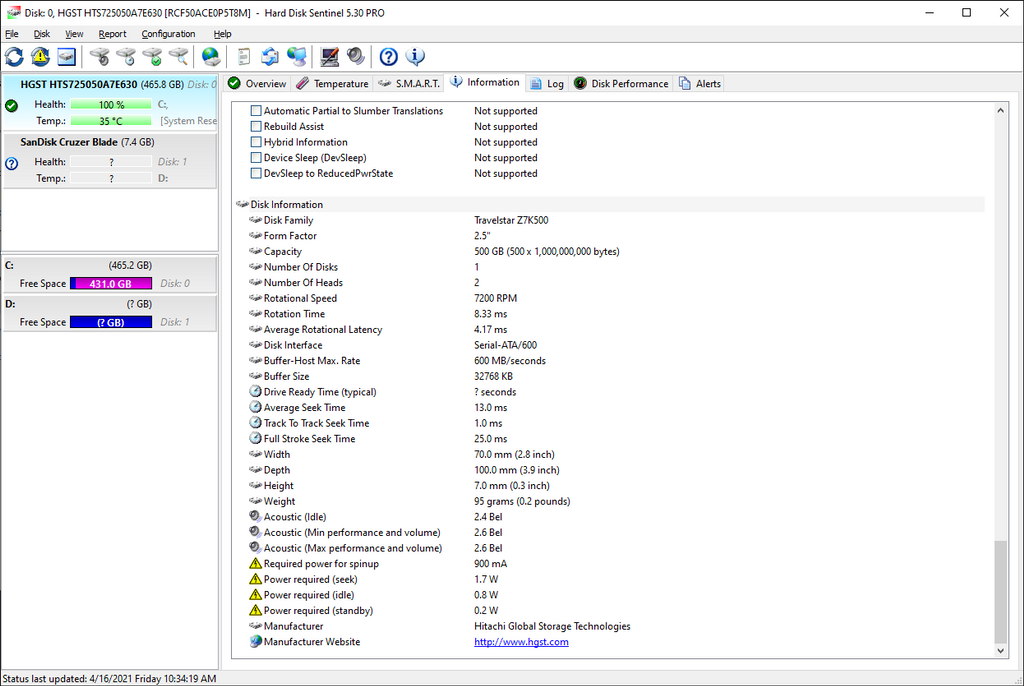Click the clock icon beside Full Stroke Seek Time
This screenshot has width=1024, height=686.
[x=255, y=438]
